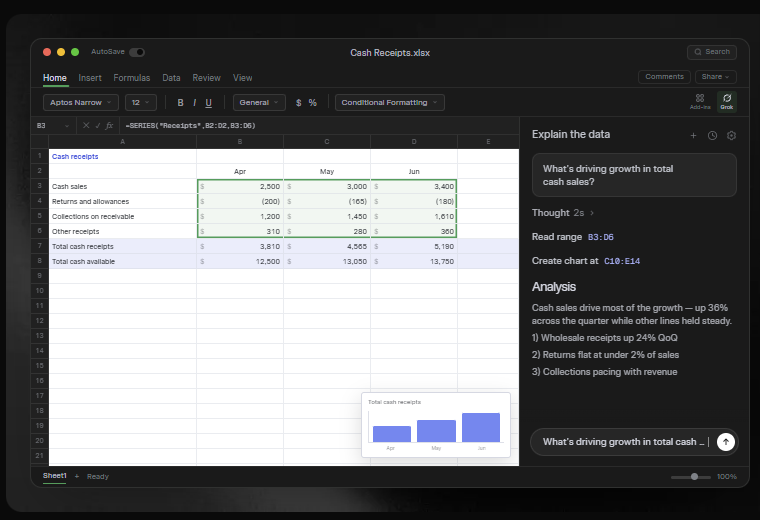The image size is (760, 520).
Task: Apply italic formatting
Action: point(194,103)
